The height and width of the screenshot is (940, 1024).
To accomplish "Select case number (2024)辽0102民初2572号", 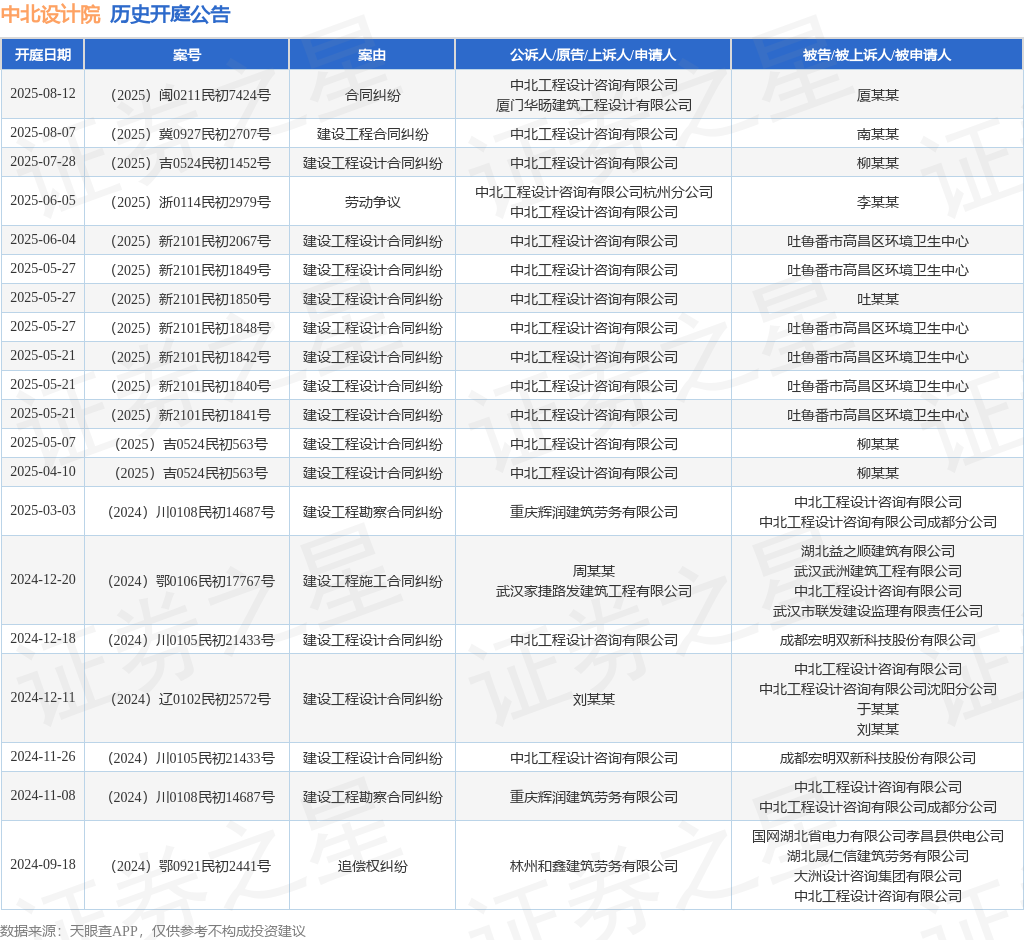I will (187, 700).
